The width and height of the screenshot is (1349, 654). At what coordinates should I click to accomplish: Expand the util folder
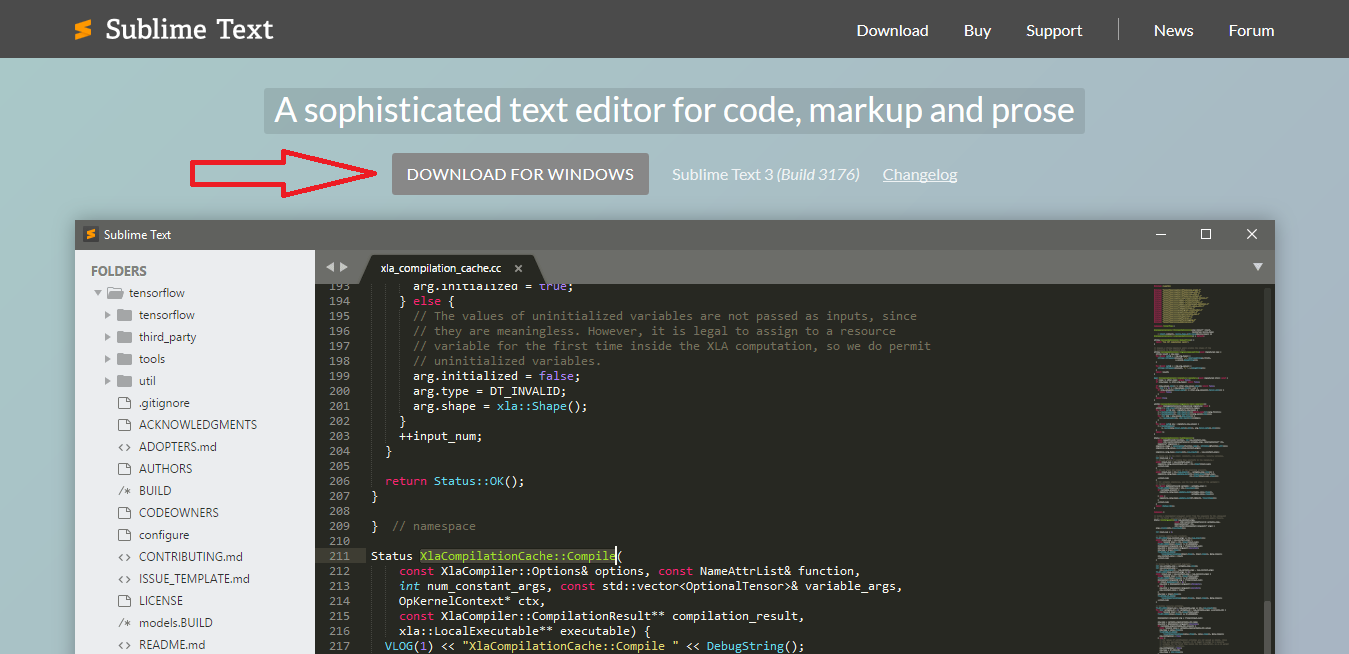tap(107, 380)
